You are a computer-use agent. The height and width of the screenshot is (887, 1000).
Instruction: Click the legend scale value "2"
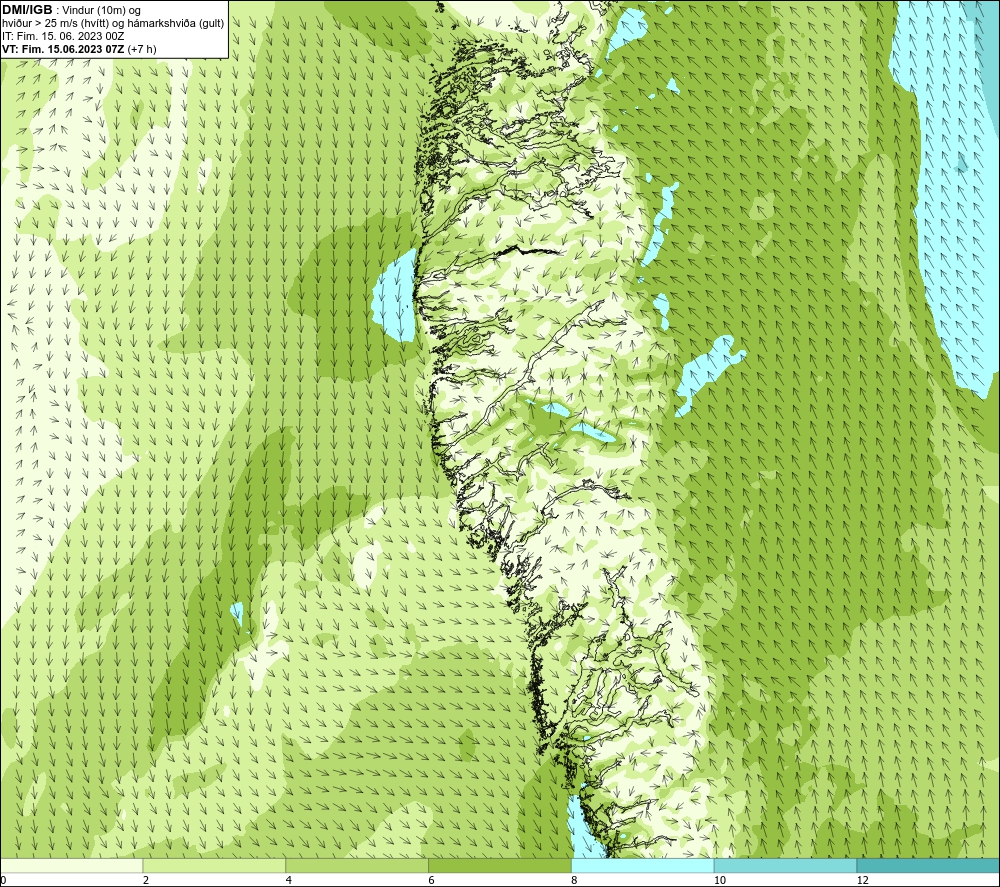coord(146,880)
